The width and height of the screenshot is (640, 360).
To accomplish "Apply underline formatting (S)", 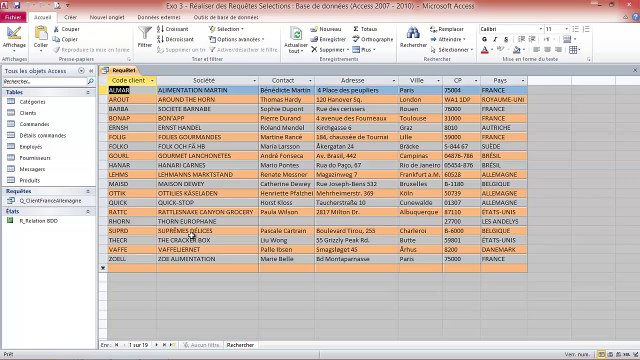I will point(506,39).
